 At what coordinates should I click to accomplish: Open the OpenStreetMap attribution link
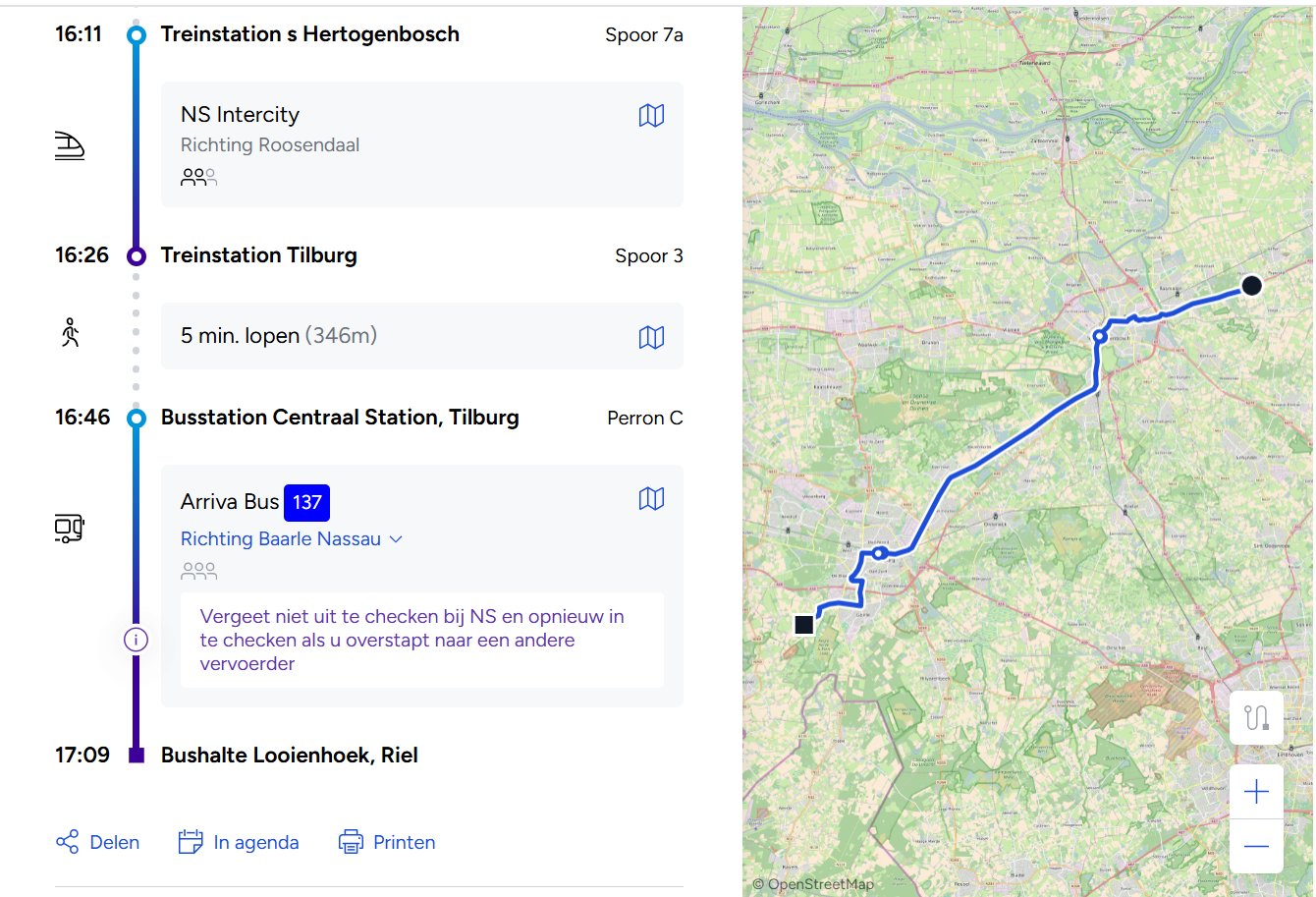[813, 884]
